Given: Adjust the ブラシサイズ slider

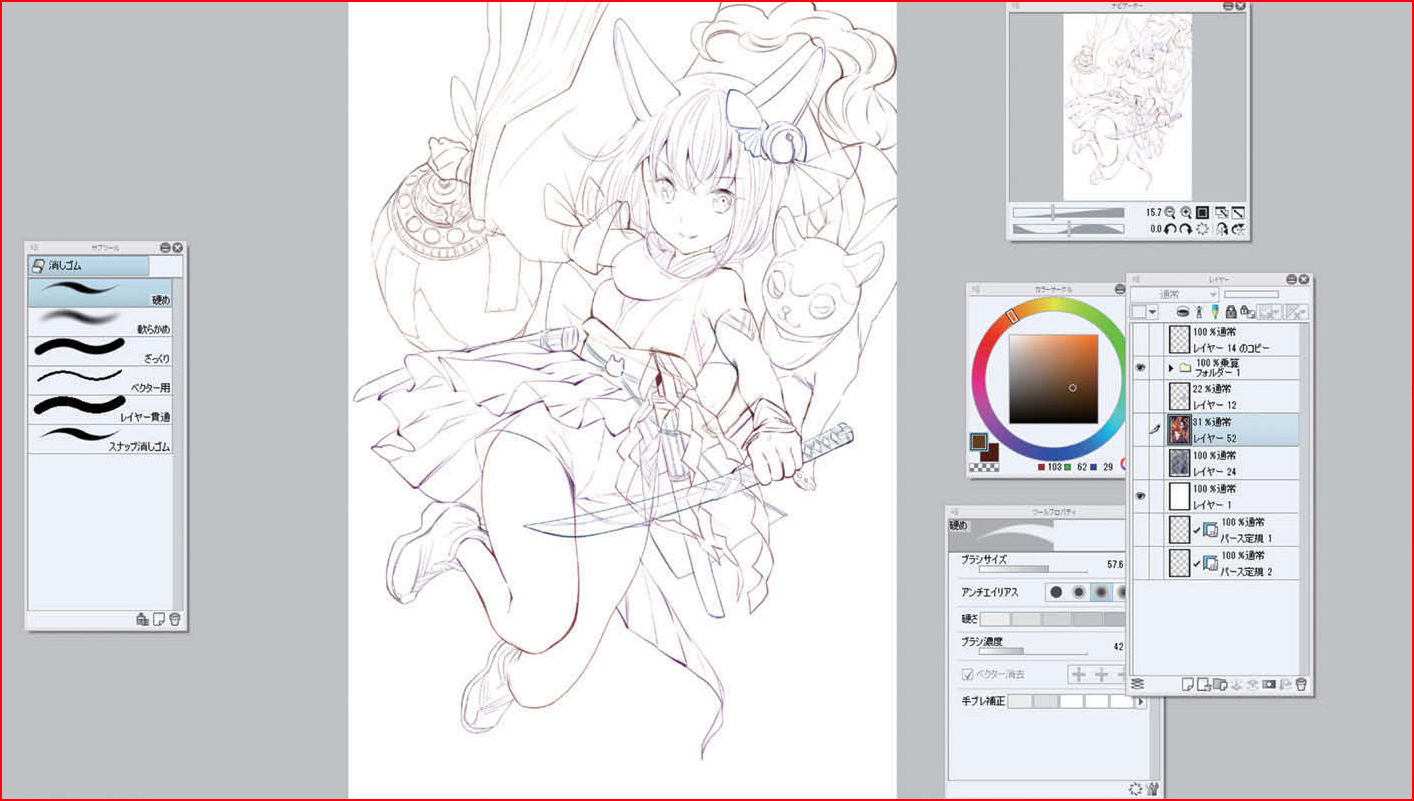Looking at the screenshot, I should (1032, 570).
